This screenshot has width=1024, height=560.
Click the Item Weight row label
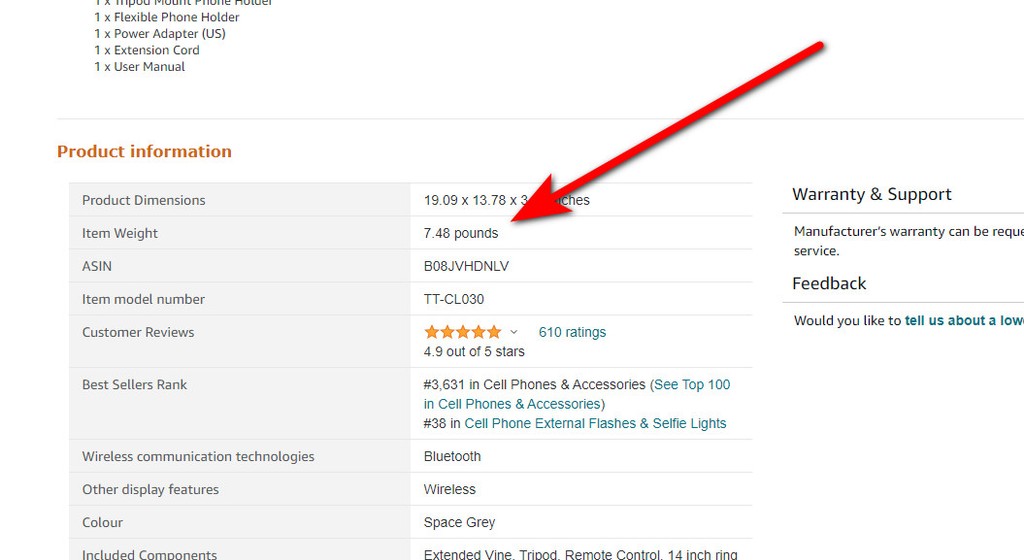[x=120, y=234]
